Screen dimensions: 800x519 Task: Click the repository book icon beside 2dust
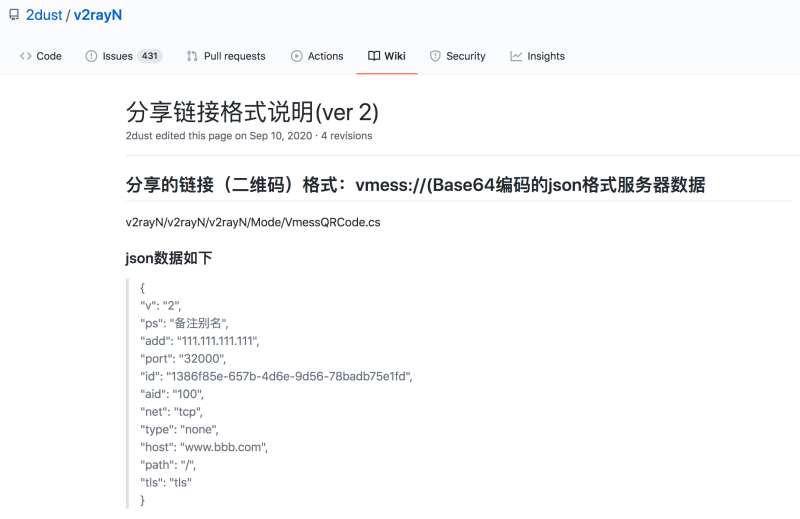[14, 15]
